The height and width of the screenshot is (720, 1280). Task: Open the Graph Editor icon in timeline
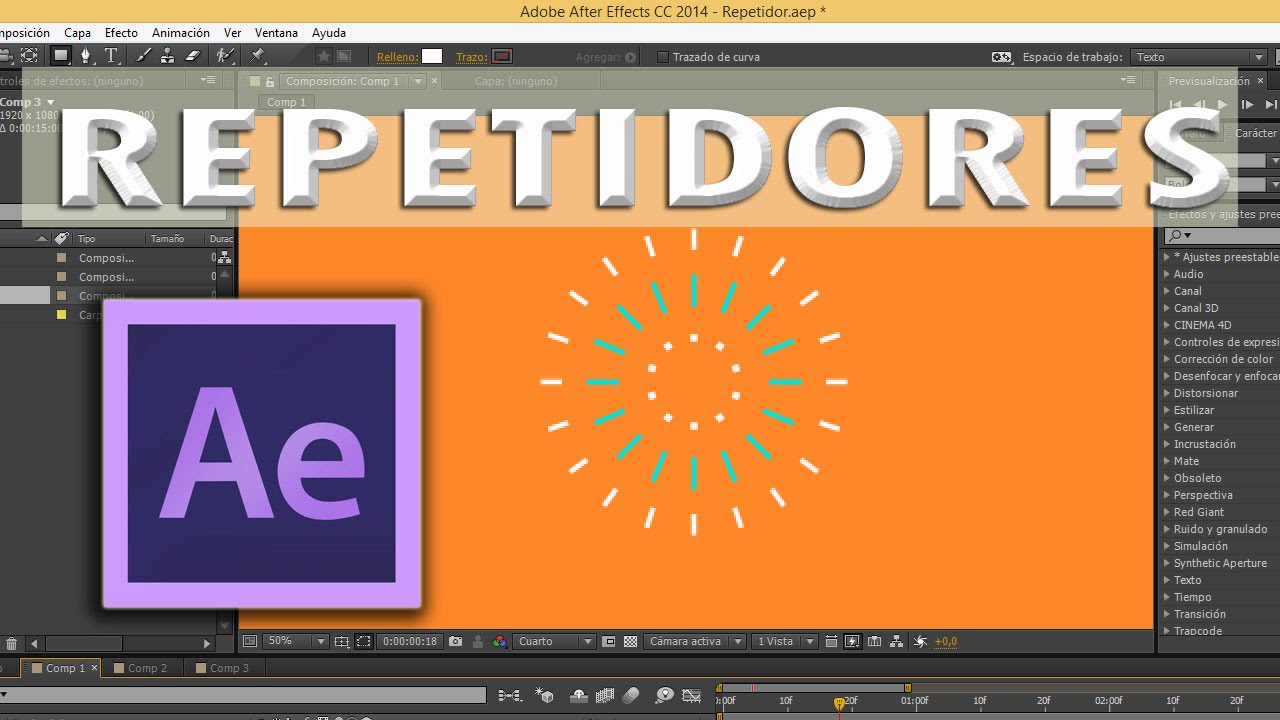(692, 695)
